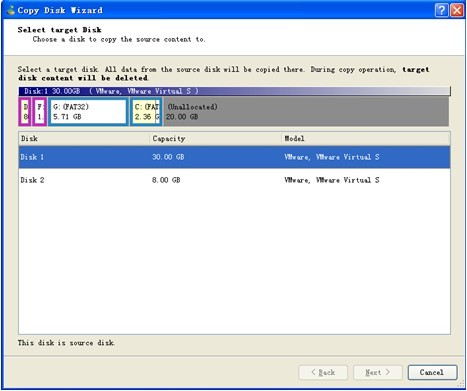Click the 'Select target Disk' heading

coord(60,30)
